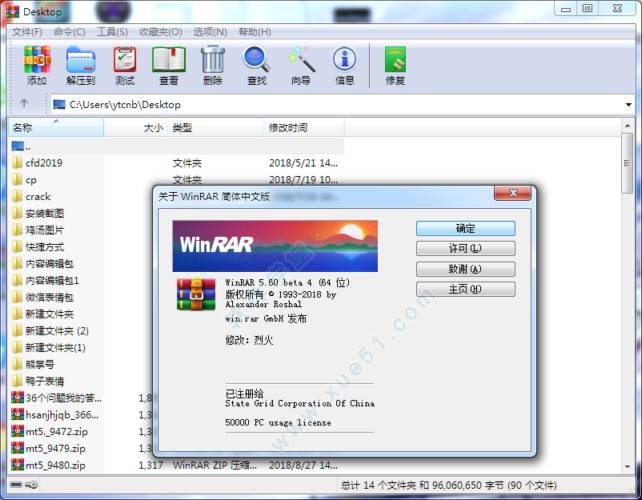Select the mt5_9480.zip archive
This screenshot has width=642, height=500.
[x=49, y=465]
